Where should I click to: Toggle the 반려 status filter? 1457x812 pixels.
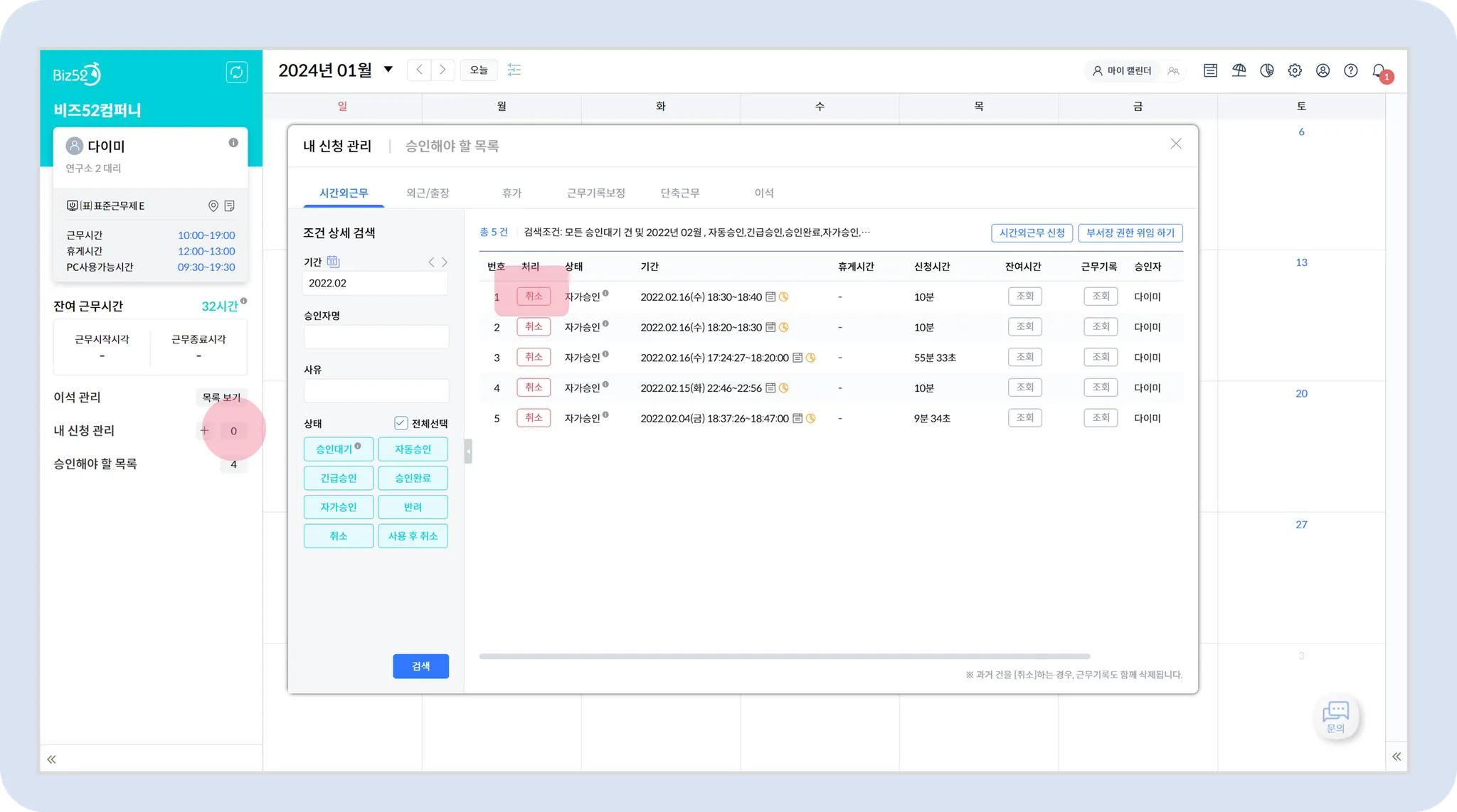tap(413, 507)
